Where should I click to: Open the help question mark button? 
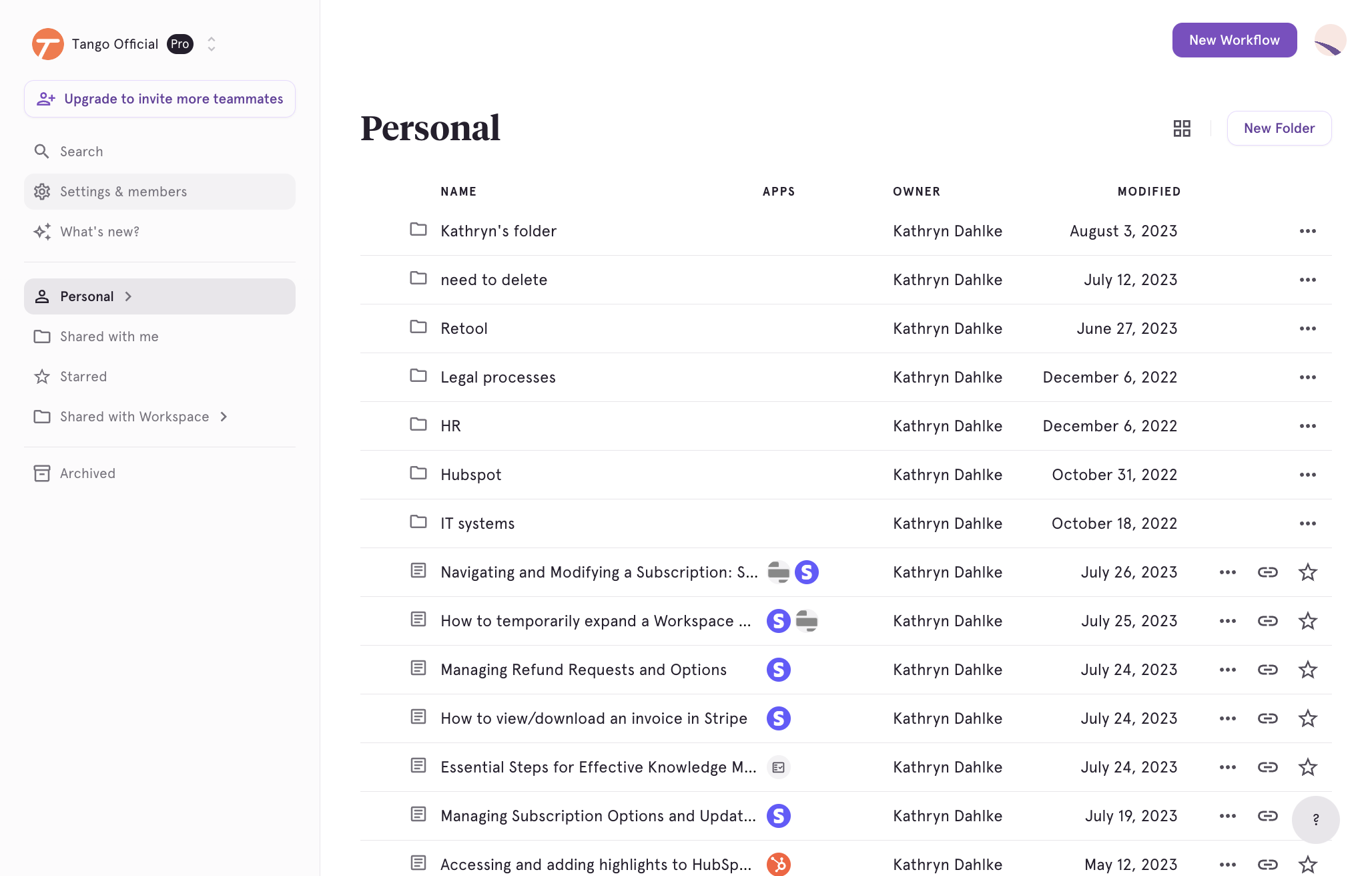pyautogui.click(x=1315, y=819)
